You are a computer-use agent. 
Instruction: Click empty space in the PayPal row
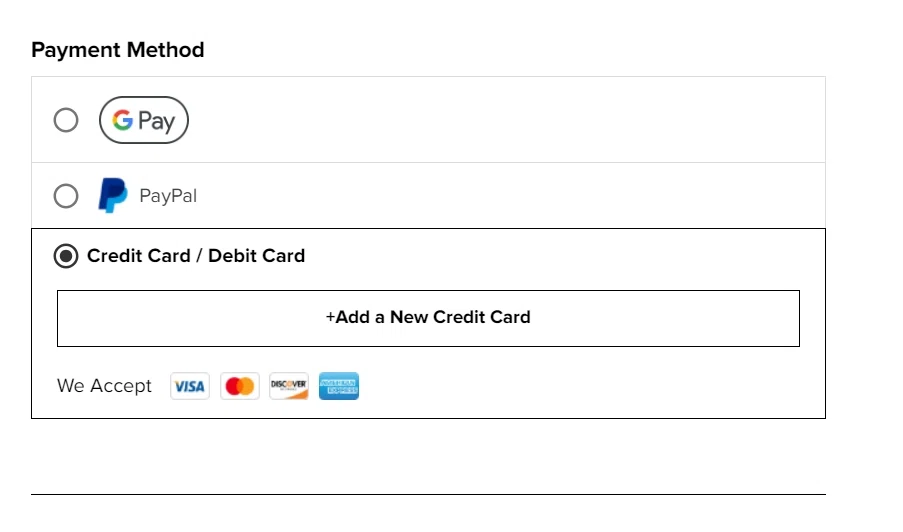tap(500, 196)
